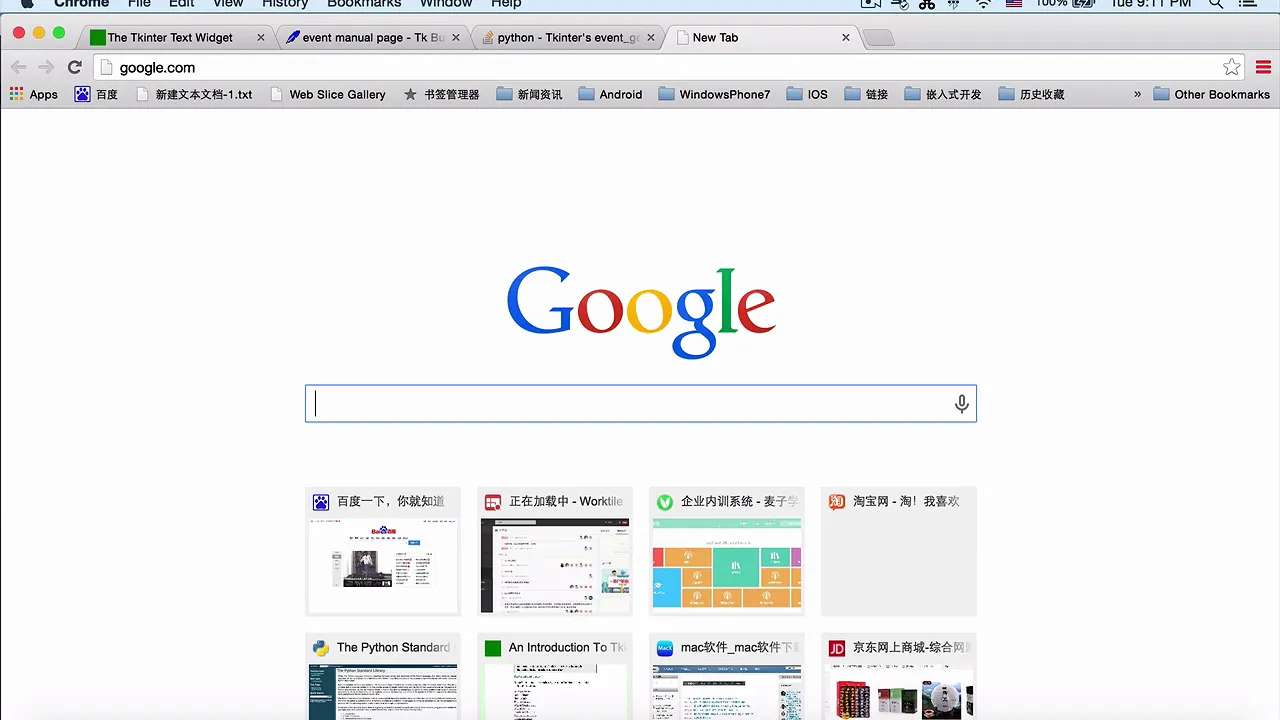Screen dimensions: 1280x720
Task: Open the 淘宝网 most visited tile
Action: 899,551
